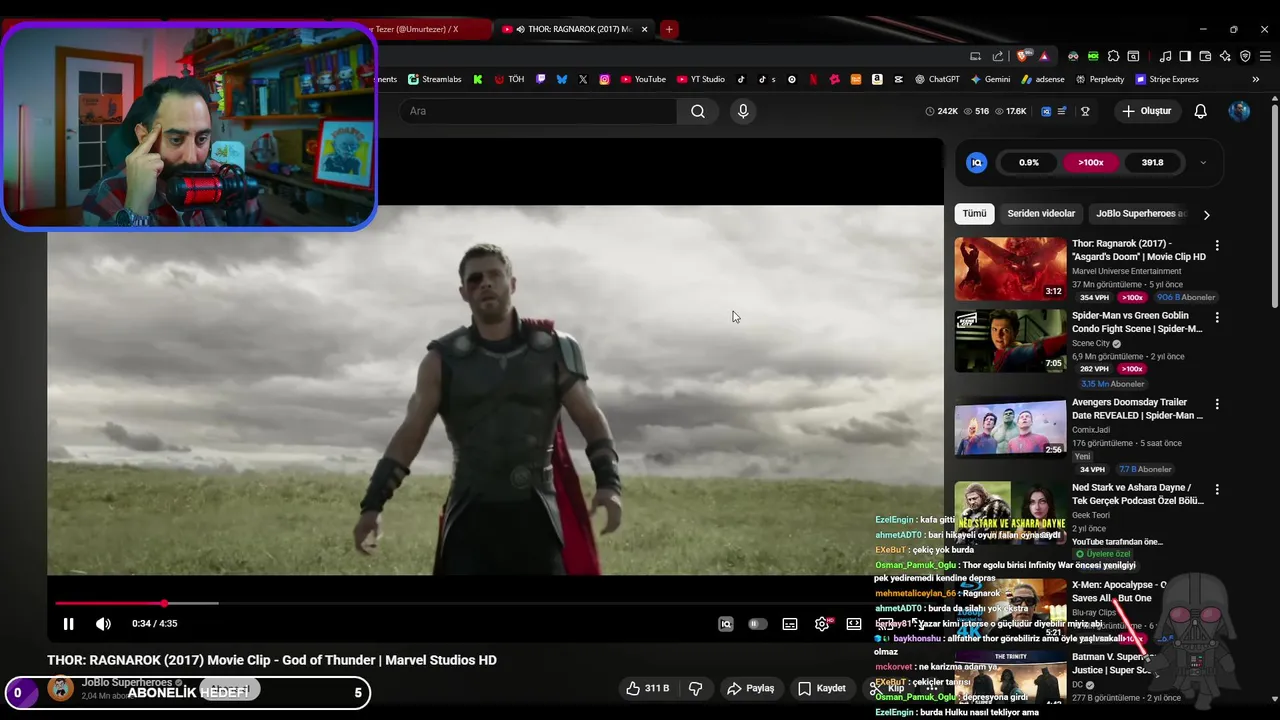Click the vidIQ logo badge
The width and height of the screenshot is (1280, 720).
click(x=977, y=162)
